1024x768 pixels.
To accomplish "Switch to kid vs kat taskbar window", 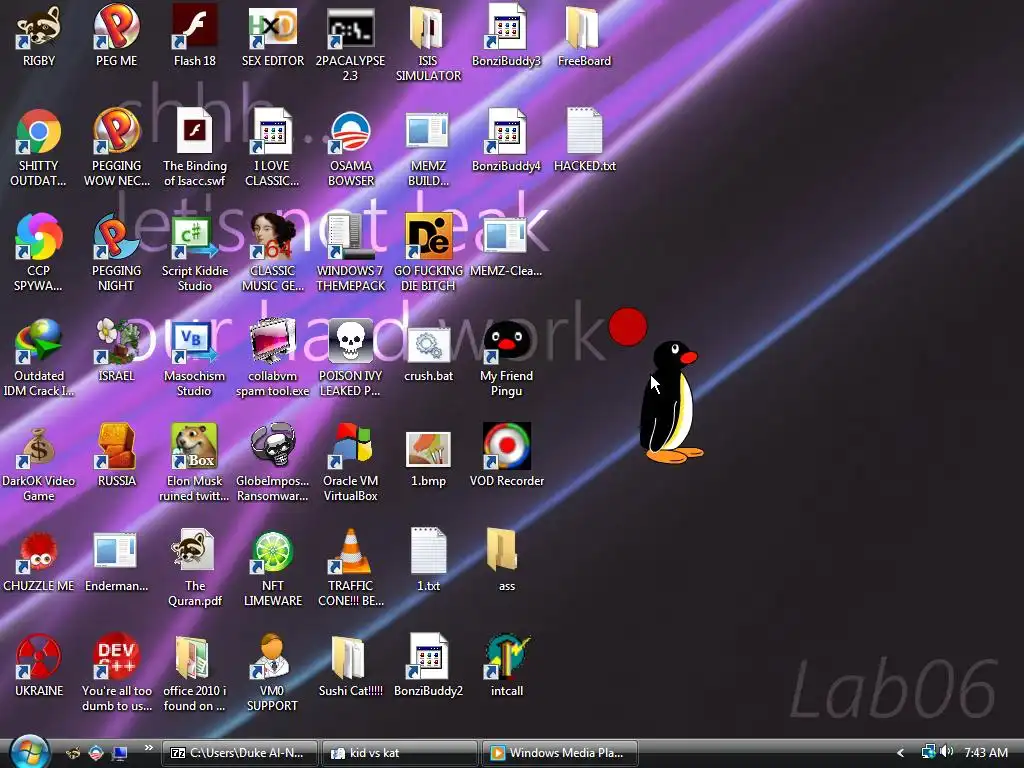I will coord(400,753).
